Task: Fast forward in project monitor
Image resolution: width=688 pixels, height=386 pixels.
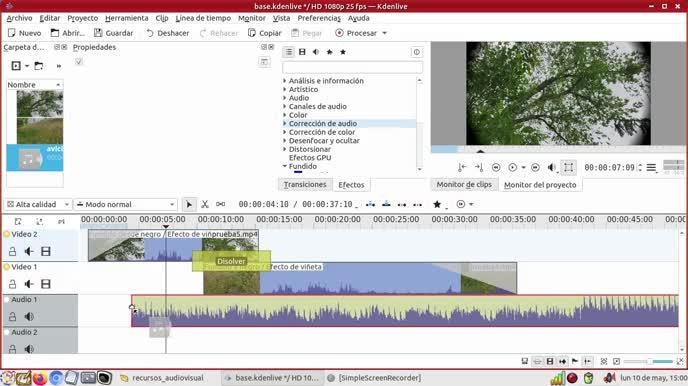Action: click(535, 168)
